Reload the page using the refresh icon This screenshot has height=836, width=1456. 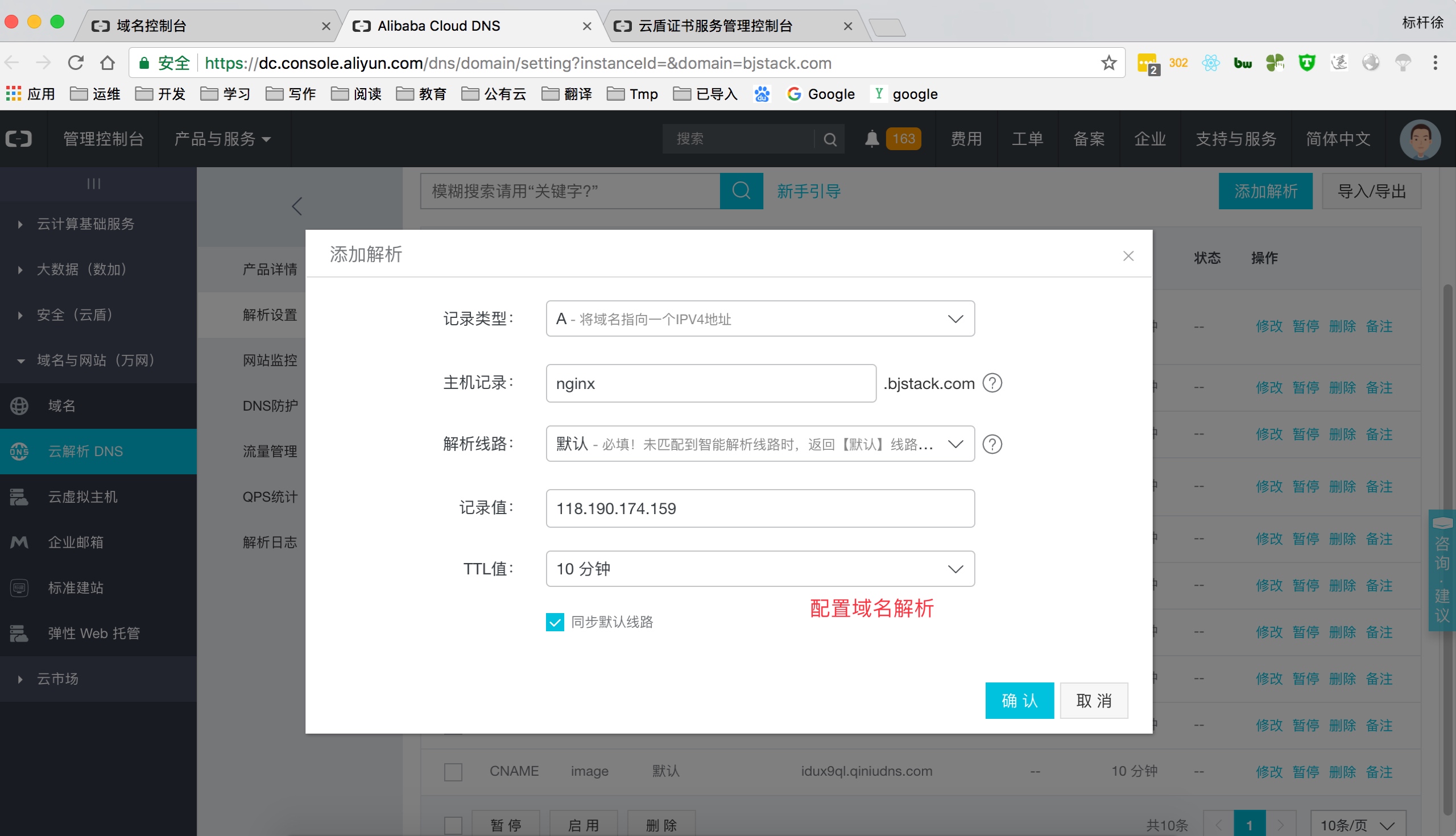pyautogui.click(x=76, y=63)
